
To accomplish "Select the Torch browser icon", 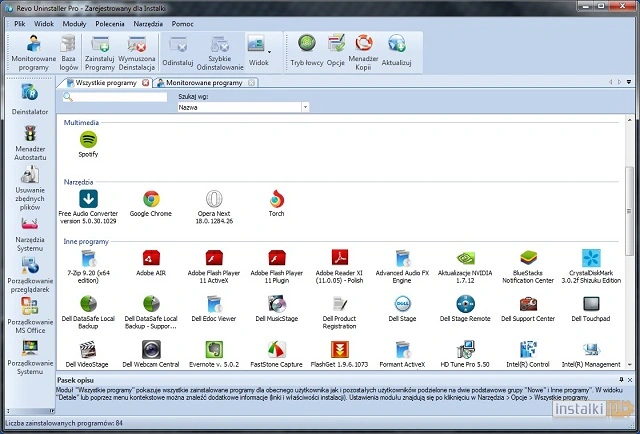I will (278, 203).
